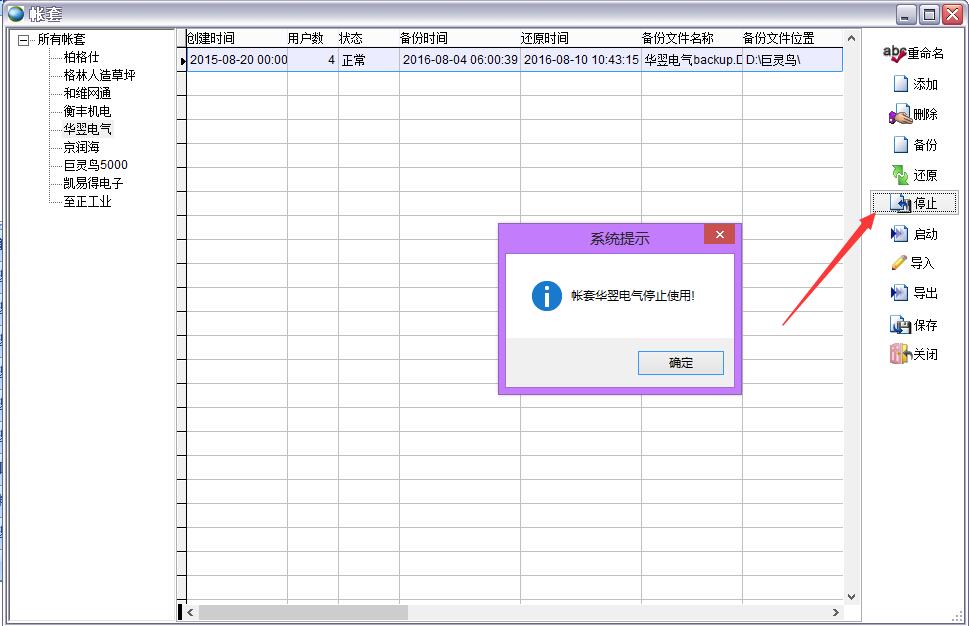Image resolution: width=969 pixels, height=626 pixels.
Task: Click the Backup (备份) icon button
Action: click(x=900, y=145)
